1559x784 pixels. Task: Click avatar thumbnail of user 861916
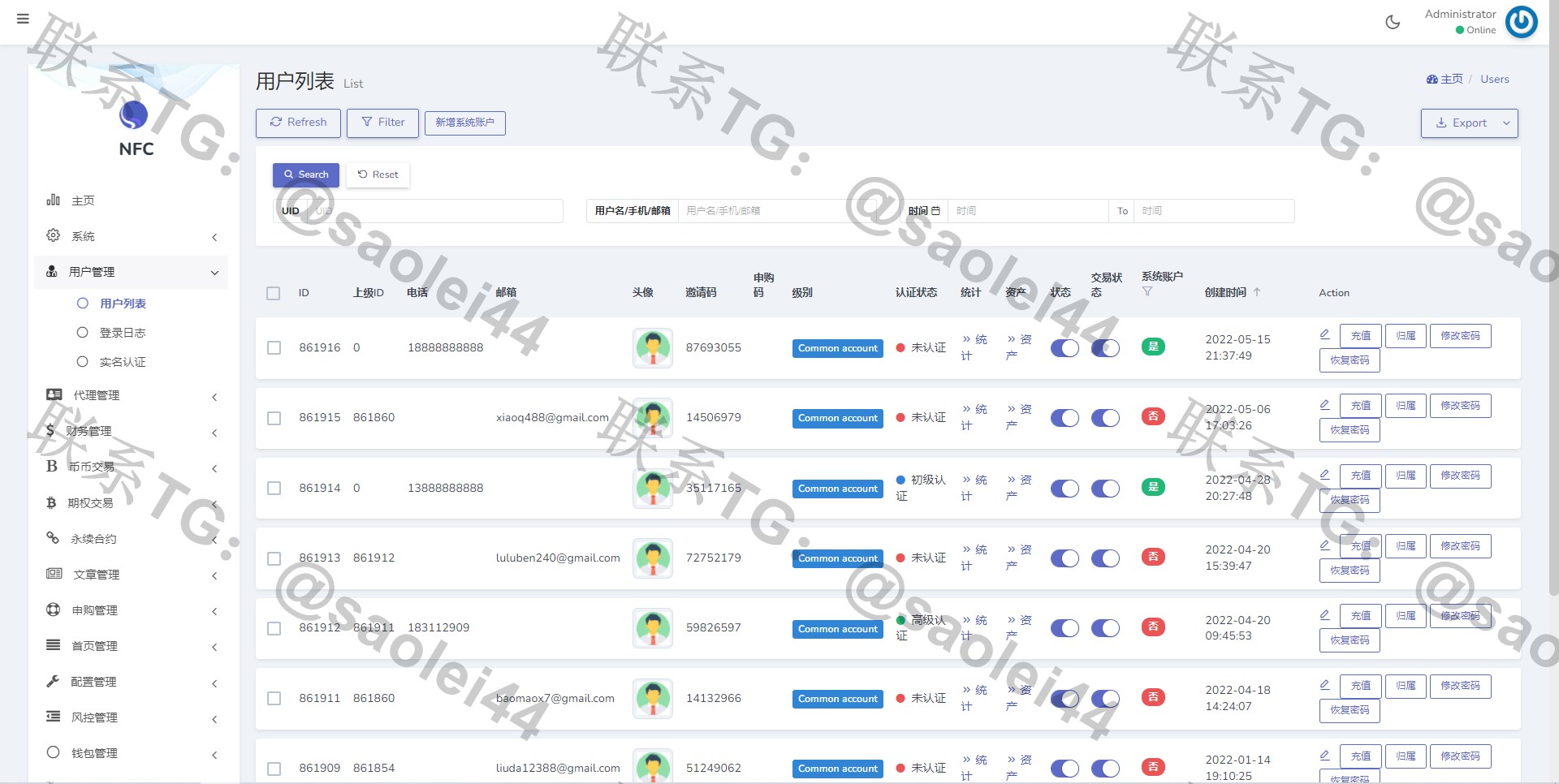[653, 348]
